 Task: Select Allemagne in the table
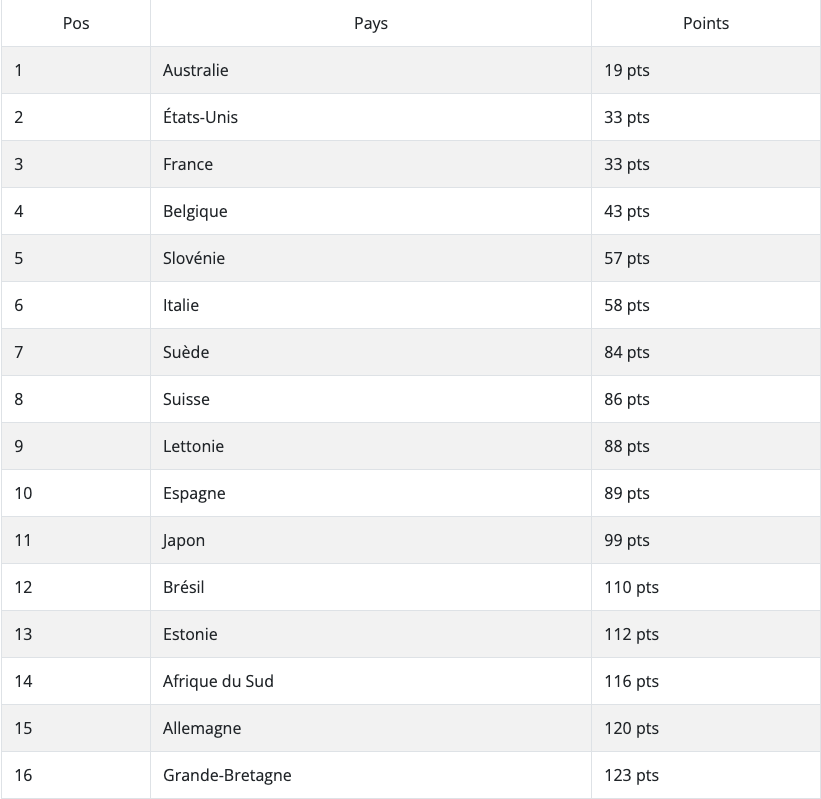coord(202,728)
